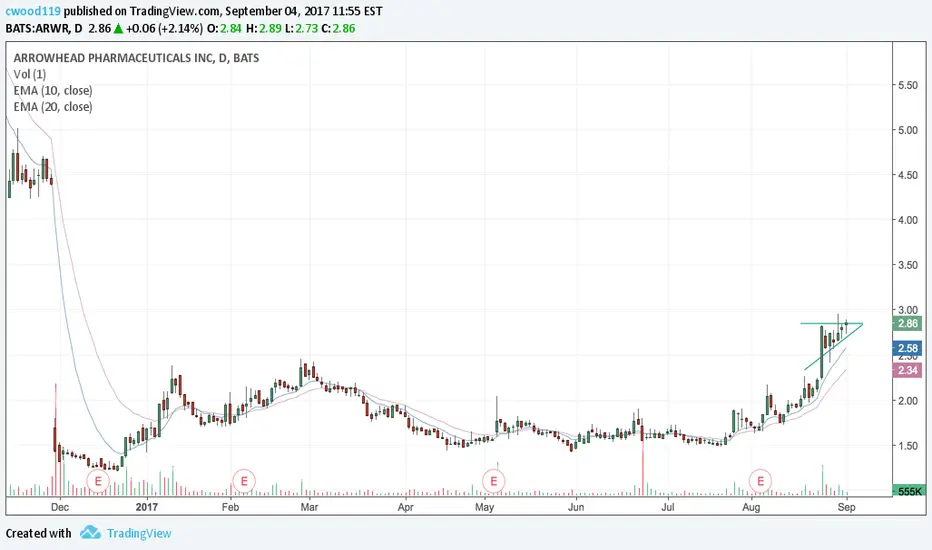Click the green up-arrow change indicator

pos(118,28)
